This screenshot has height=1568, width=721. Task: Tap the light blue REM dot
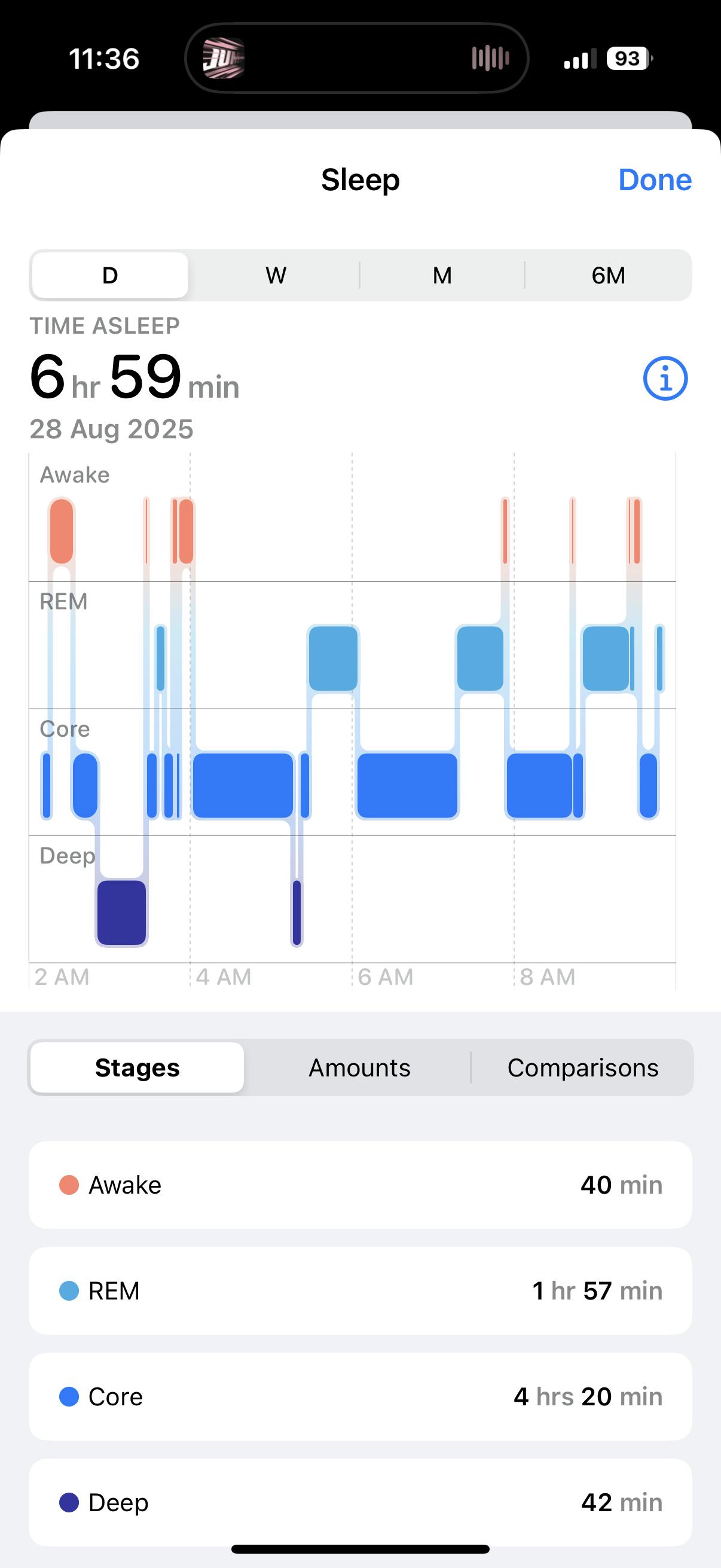click(69, 1291)
